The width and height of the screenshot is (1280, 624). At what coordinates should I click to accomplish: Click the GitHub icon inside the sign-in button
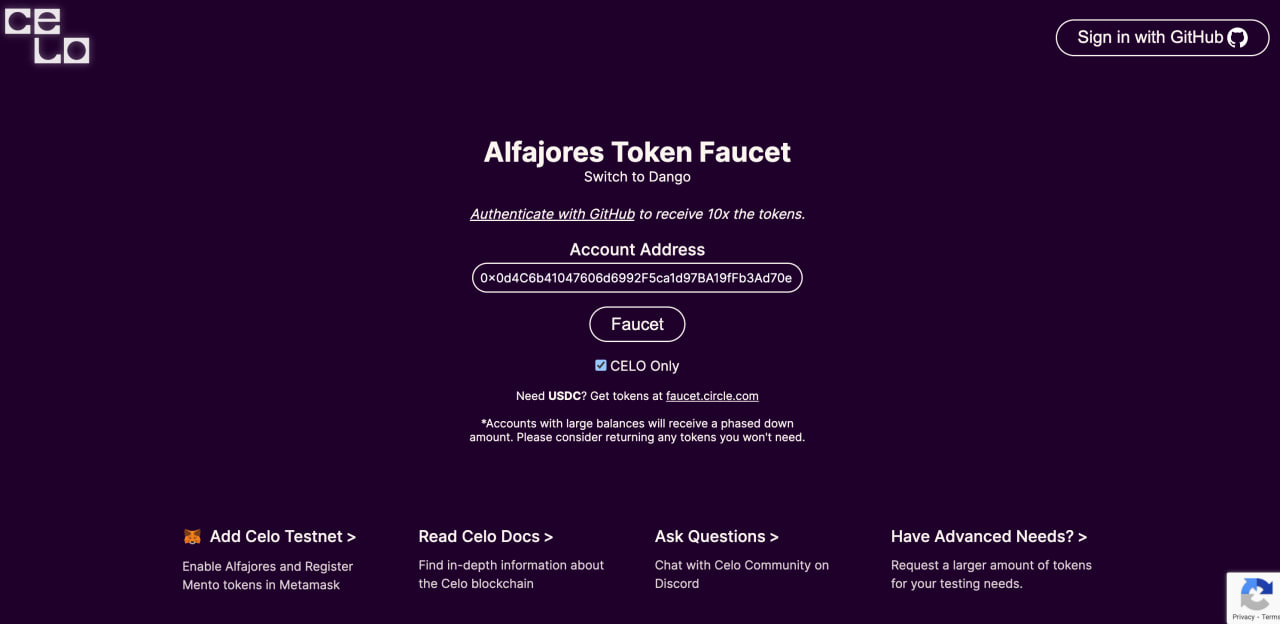[1238, 37]
